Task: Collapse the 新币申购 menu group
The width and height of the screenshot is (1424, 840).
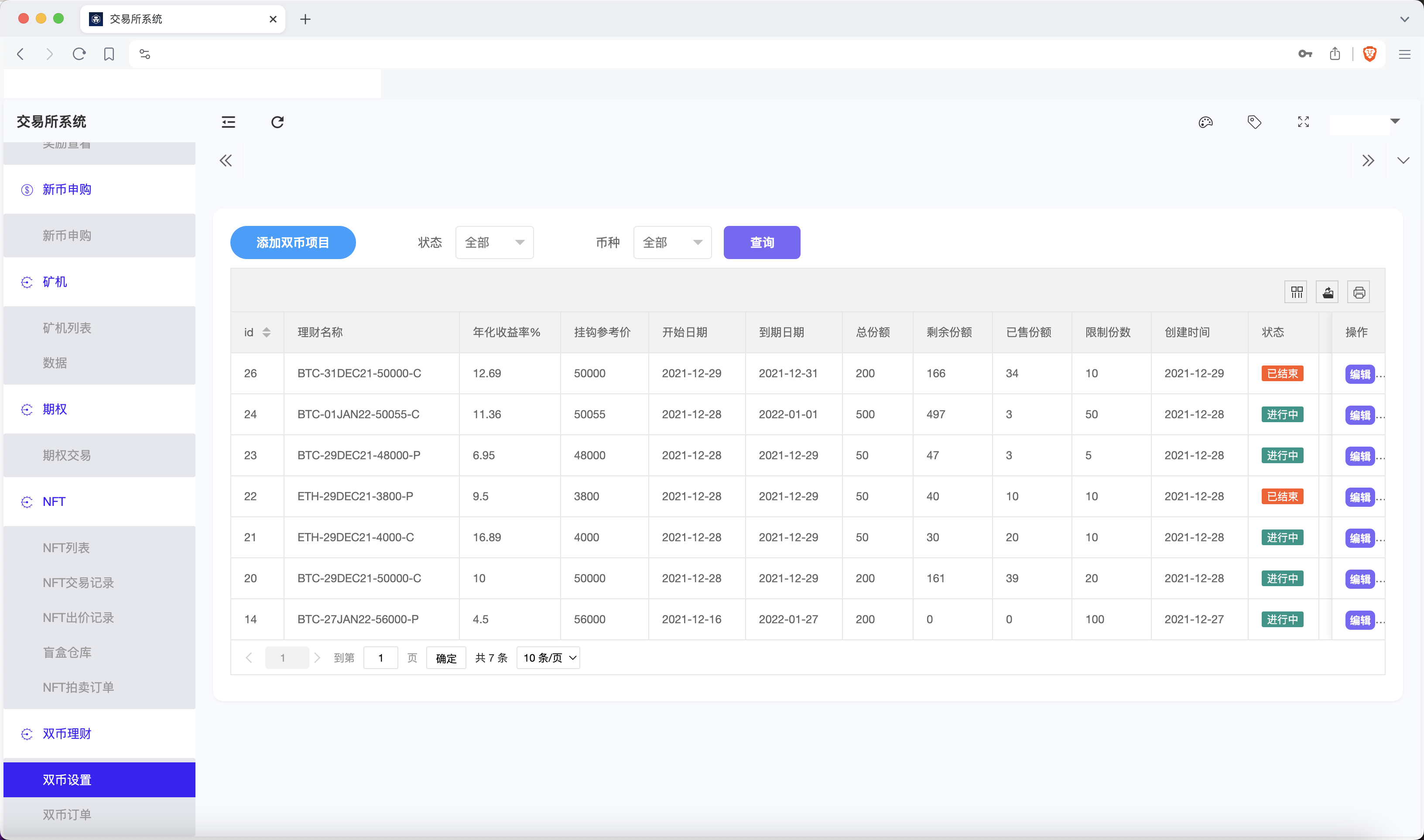Action: pyautogui.click(x=99, y=190)
